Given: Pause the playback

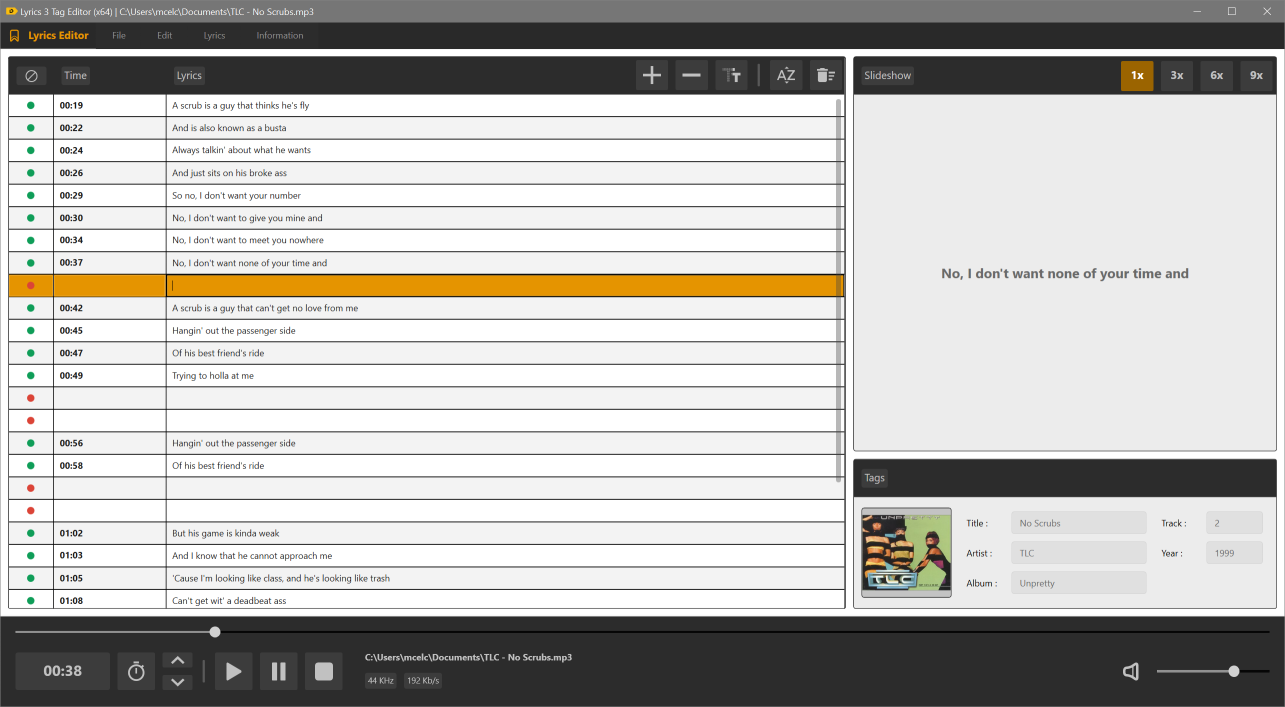Looking at the screenshot, I should (x=279, y=671).
